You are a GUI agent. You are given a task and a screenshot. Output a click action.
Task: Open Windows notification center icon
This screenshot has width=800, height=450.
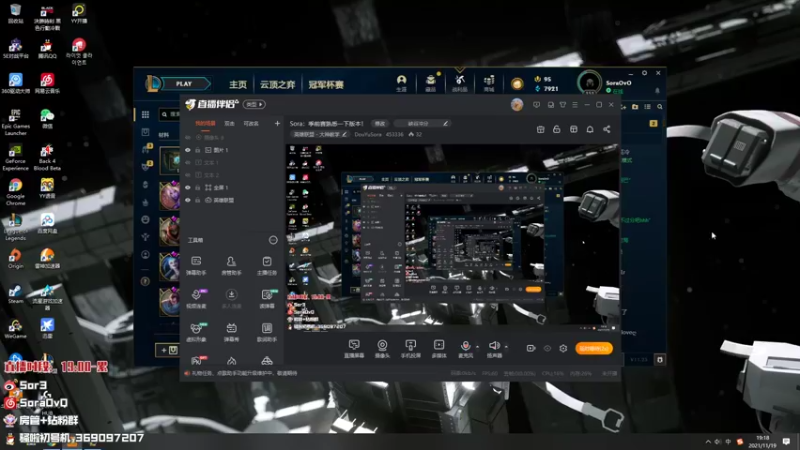(x=787, y=441)
